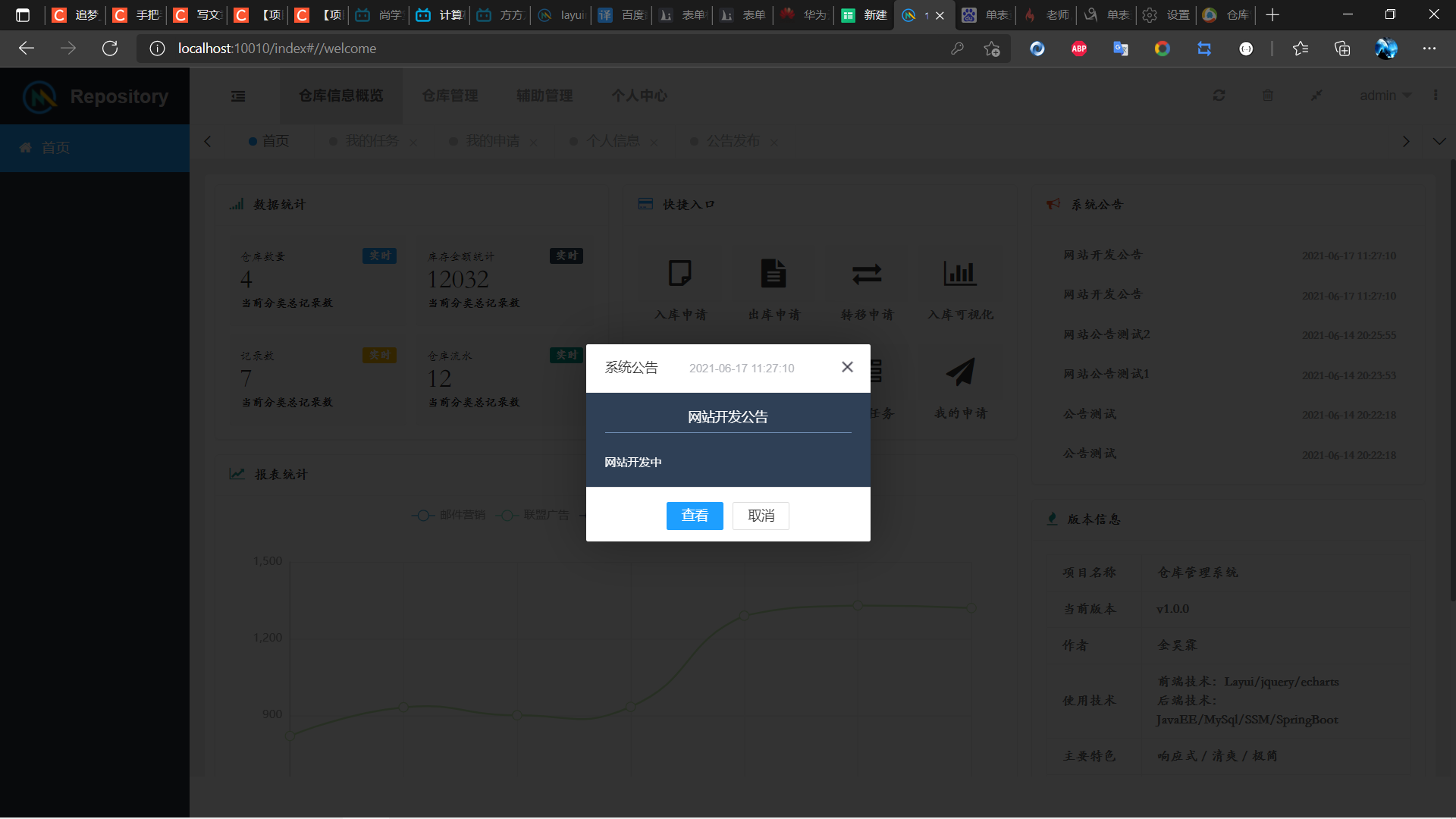Click the browser address bar
This screenshot has height=819, width=1456.
pyautogui.click(x=531, y=49)
